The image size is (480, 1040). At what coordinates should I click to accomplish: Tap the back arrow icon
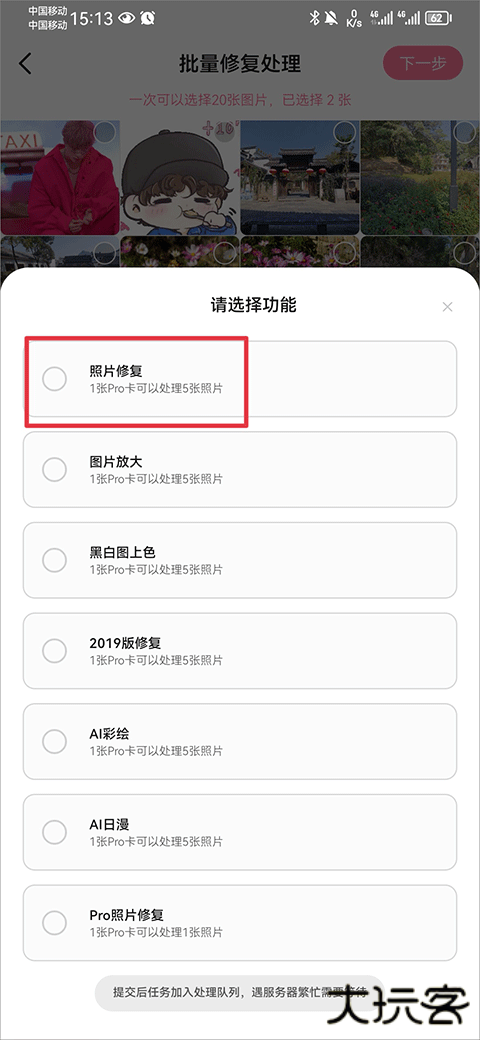point(25,64)
